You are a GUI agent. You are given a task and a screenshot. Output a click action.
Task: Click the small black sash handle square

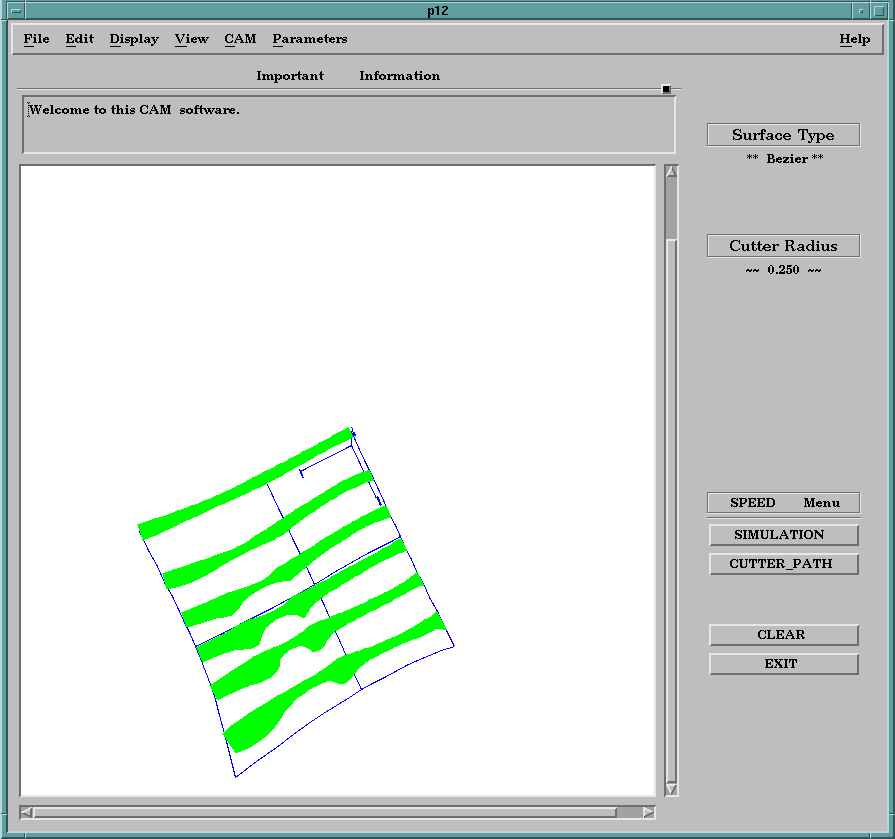coord(666,89)
